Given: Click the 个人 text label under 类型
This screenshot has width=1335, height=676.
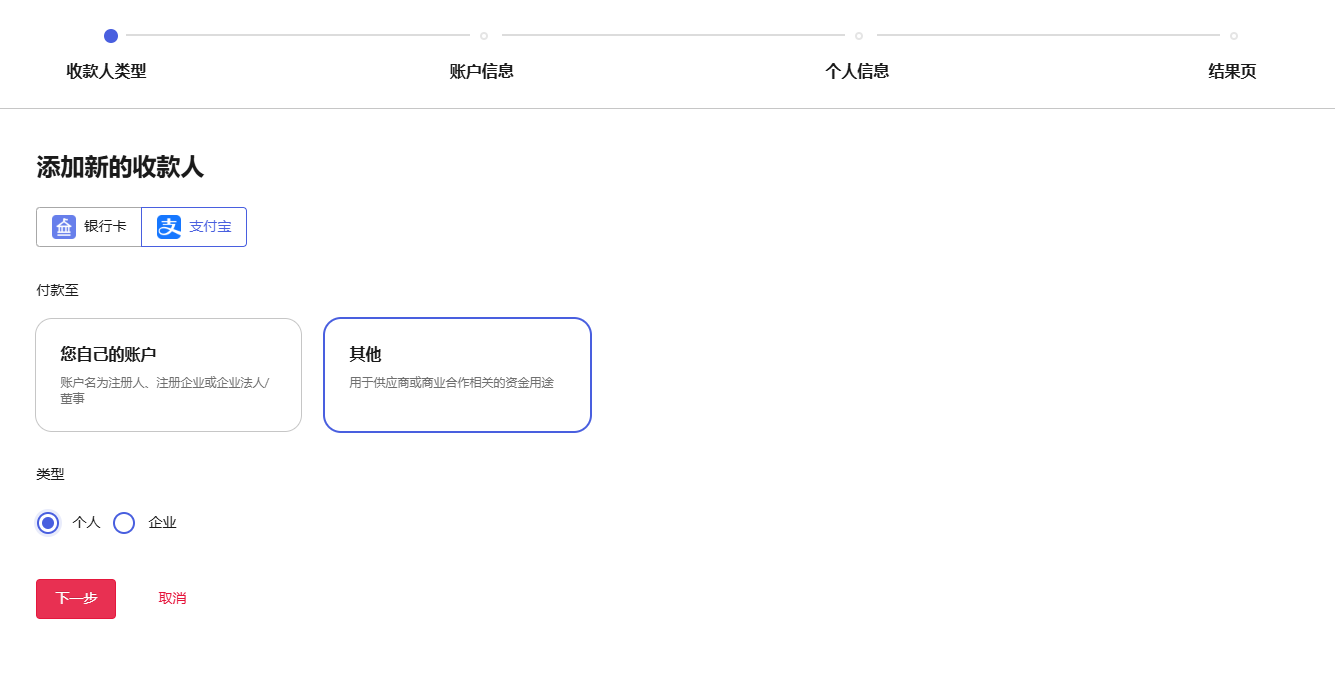Looking at the screenshot, I should (87, 523).
